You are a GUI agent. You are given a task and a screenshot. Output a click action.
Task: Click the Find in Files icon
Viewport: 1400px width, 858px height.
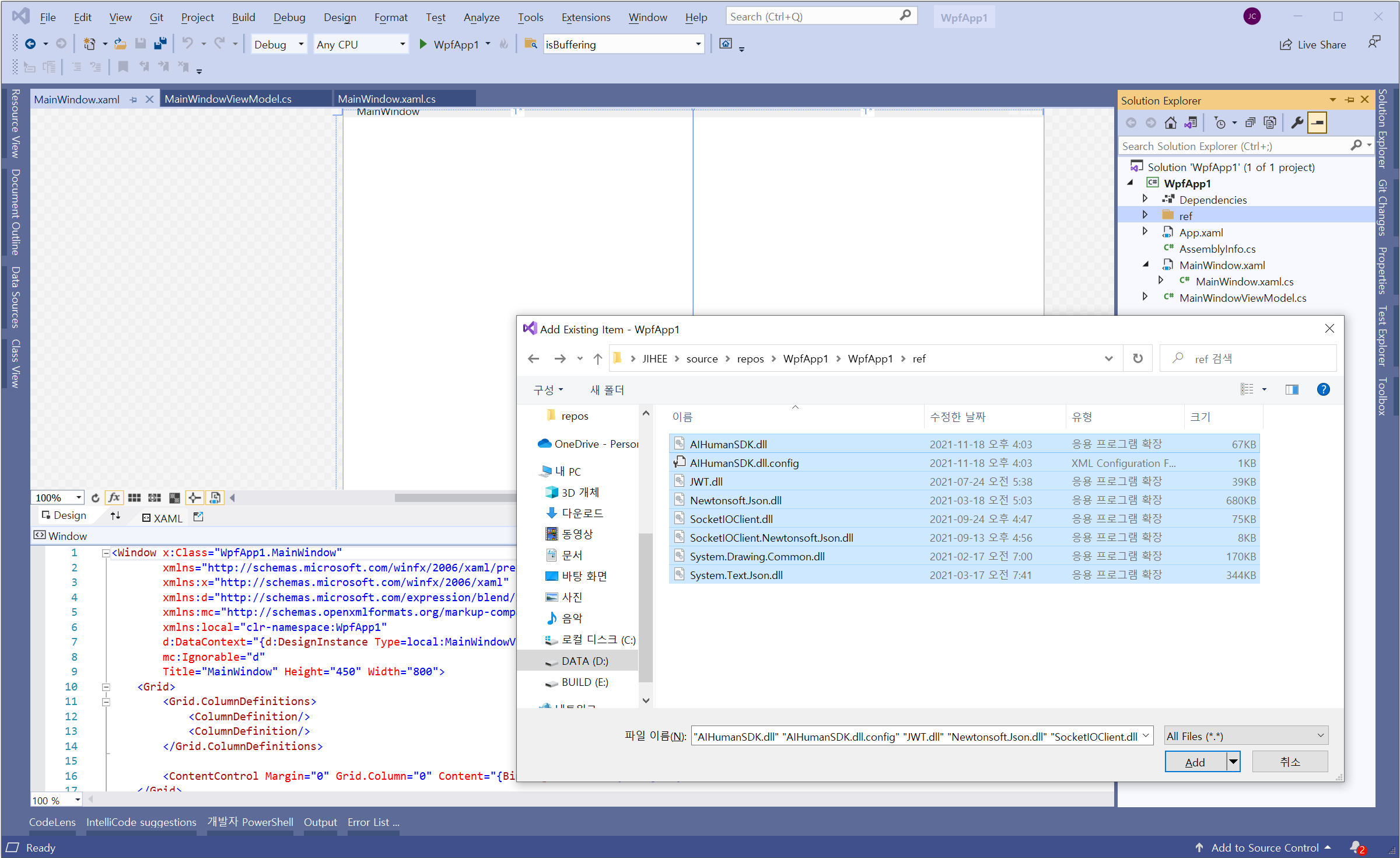530,44
